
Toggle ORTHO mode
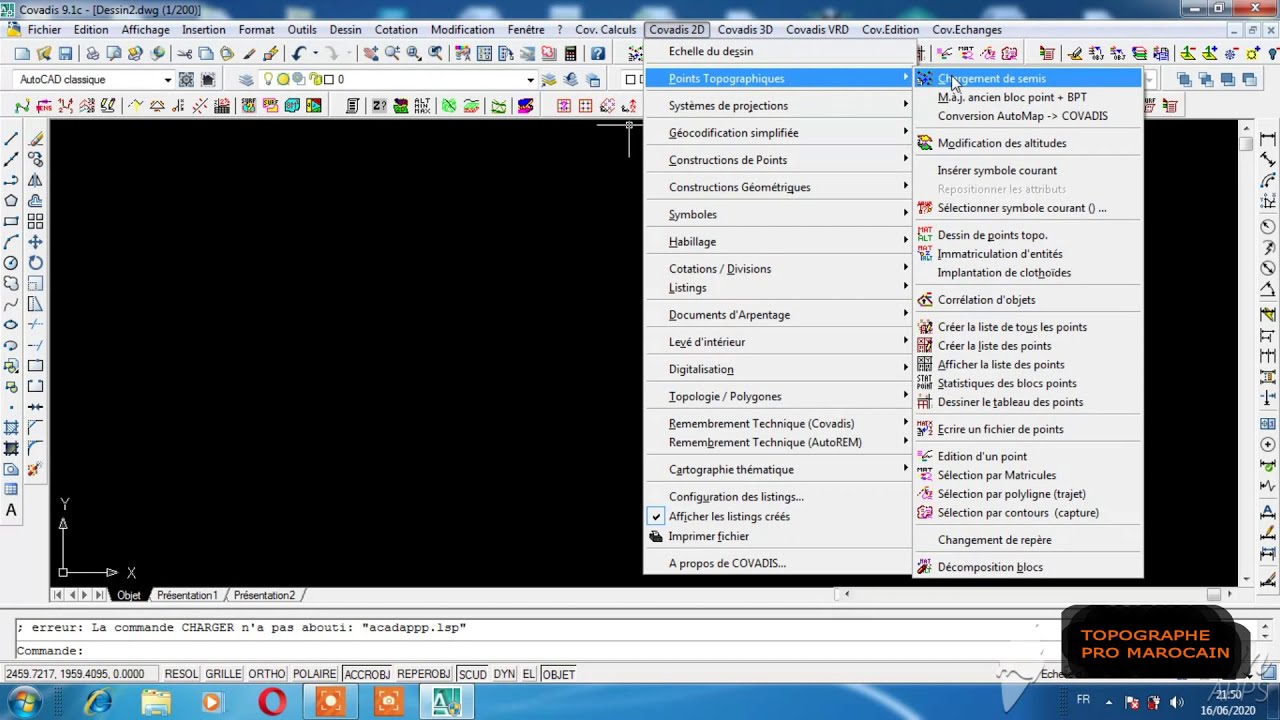tap(267, 674)
